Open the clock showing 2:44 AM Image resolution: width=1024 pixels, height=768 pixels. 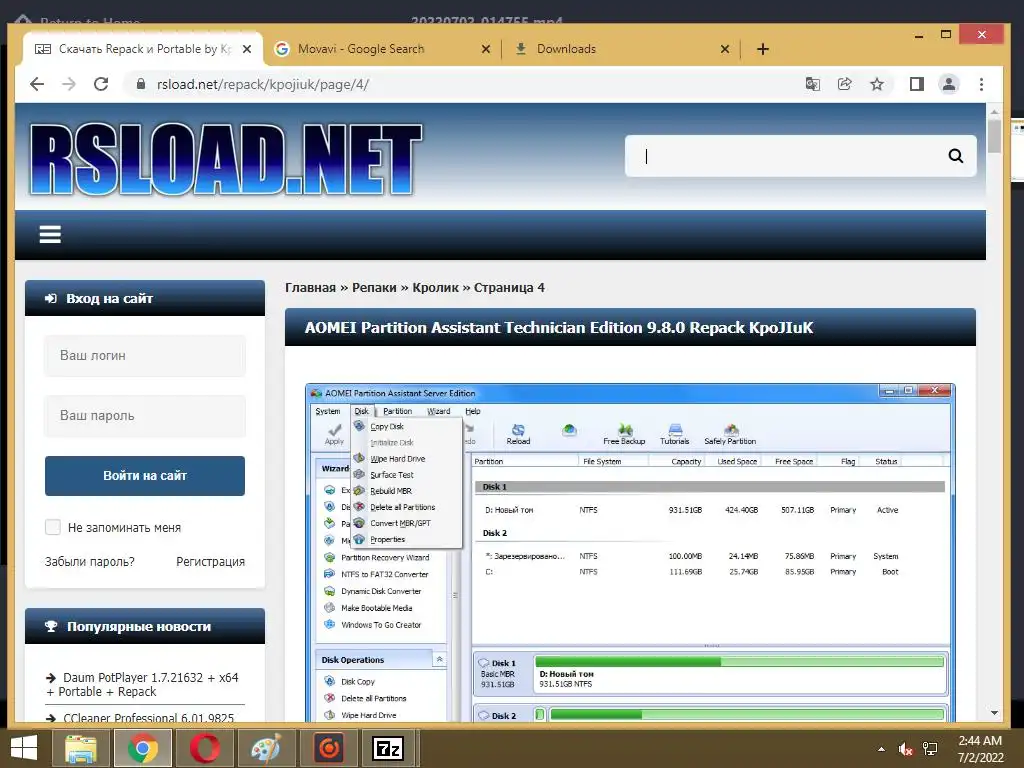point(980,749)
